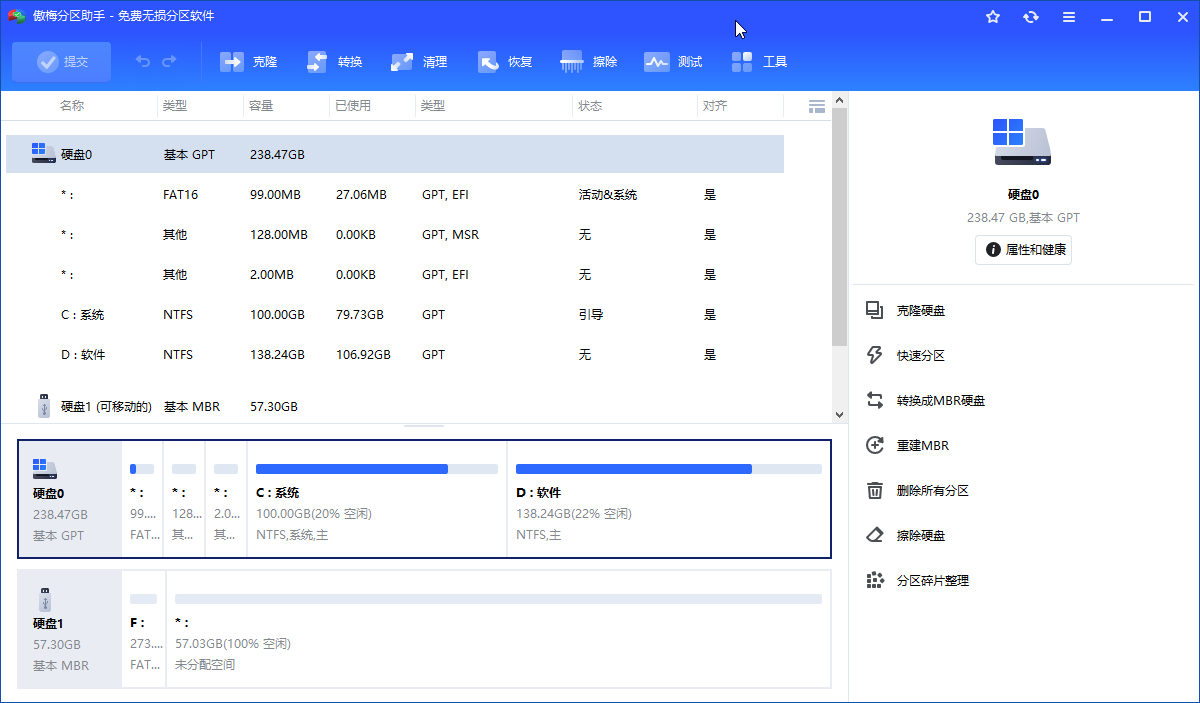
Task: Click 转换成MBR硬盘 option
Action: coord(941,401)
